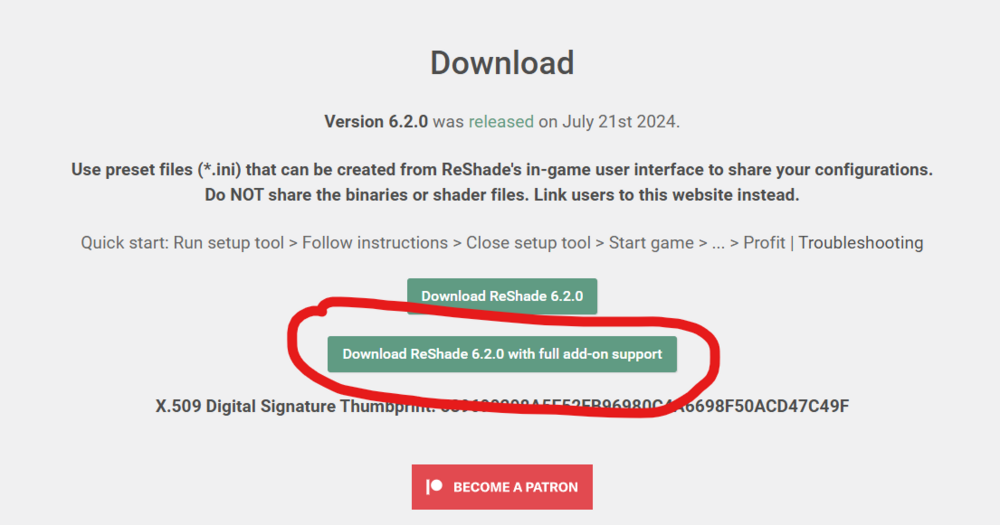Click the X.509 Digital Signature Thumbprint label

pyautogui.click(x=295, y=407)
